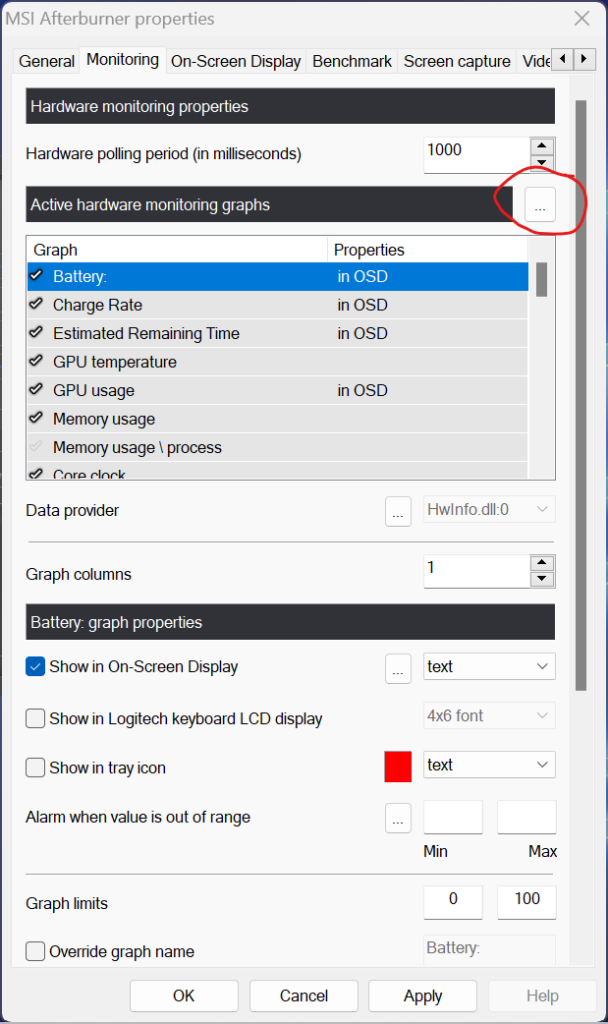The image size is (608, 1024).
Task: Click the Data provider ellipsis button
Action: tap(398, 511)
